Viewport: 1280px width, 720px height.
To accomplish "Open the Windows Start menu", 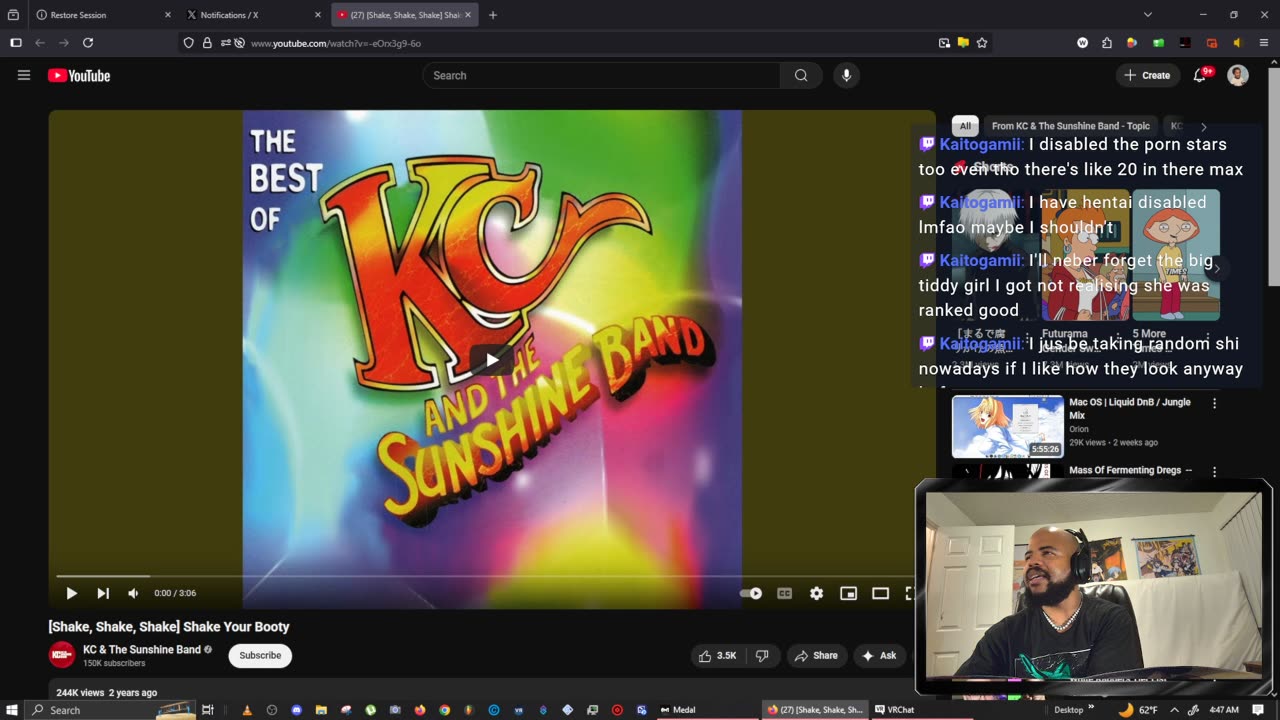I will 11,710.
